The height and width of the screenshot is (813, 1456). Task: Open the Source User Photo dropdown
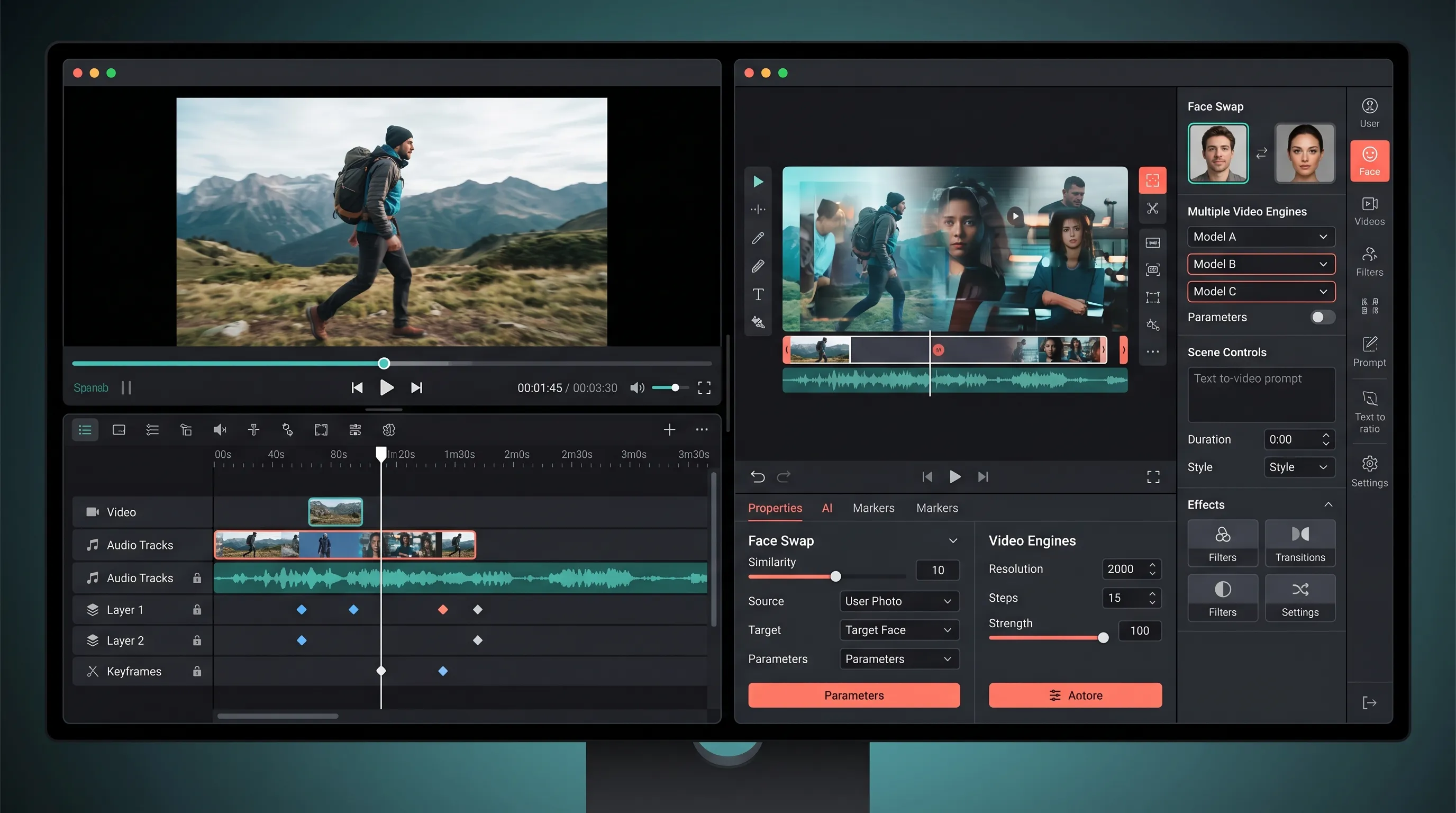(x=899, y=601)
